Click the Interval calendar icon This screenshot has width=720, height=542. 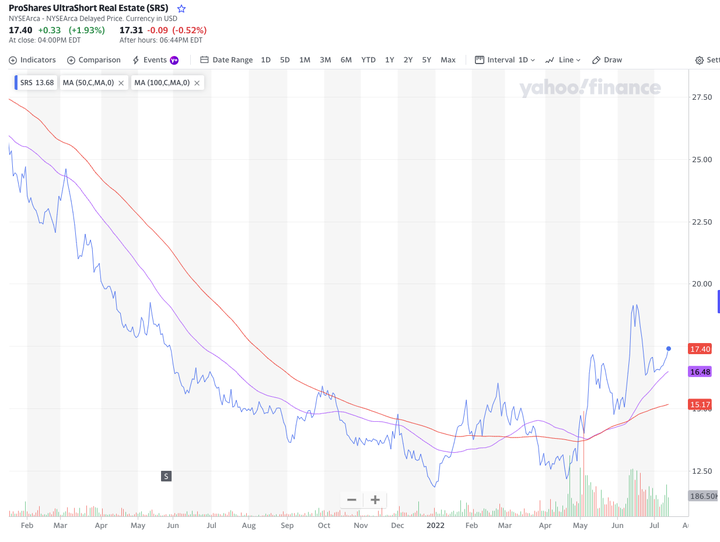pos(479,60)
